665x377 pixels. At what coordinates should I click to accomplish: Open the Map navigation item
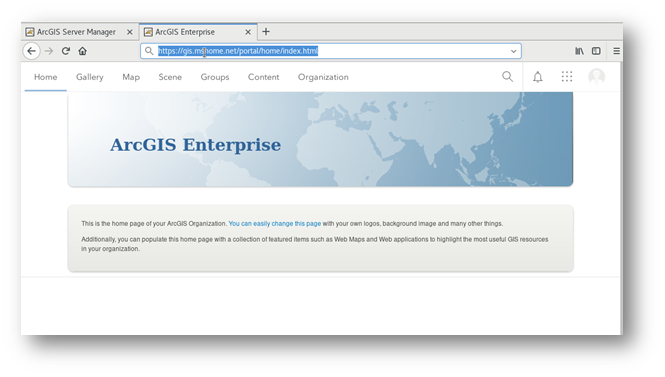tap(131, 77)
